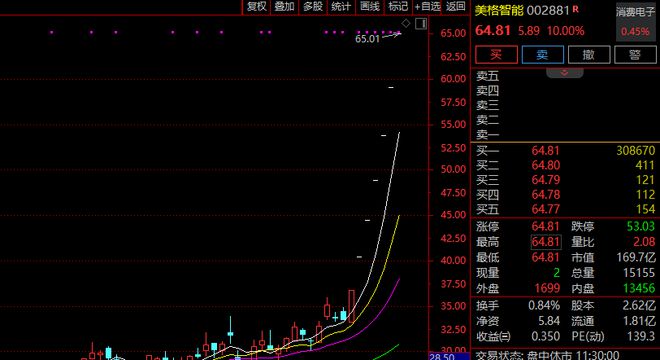Click the diamond icon above the chart

pyautogui.click(x=406, y=23)
